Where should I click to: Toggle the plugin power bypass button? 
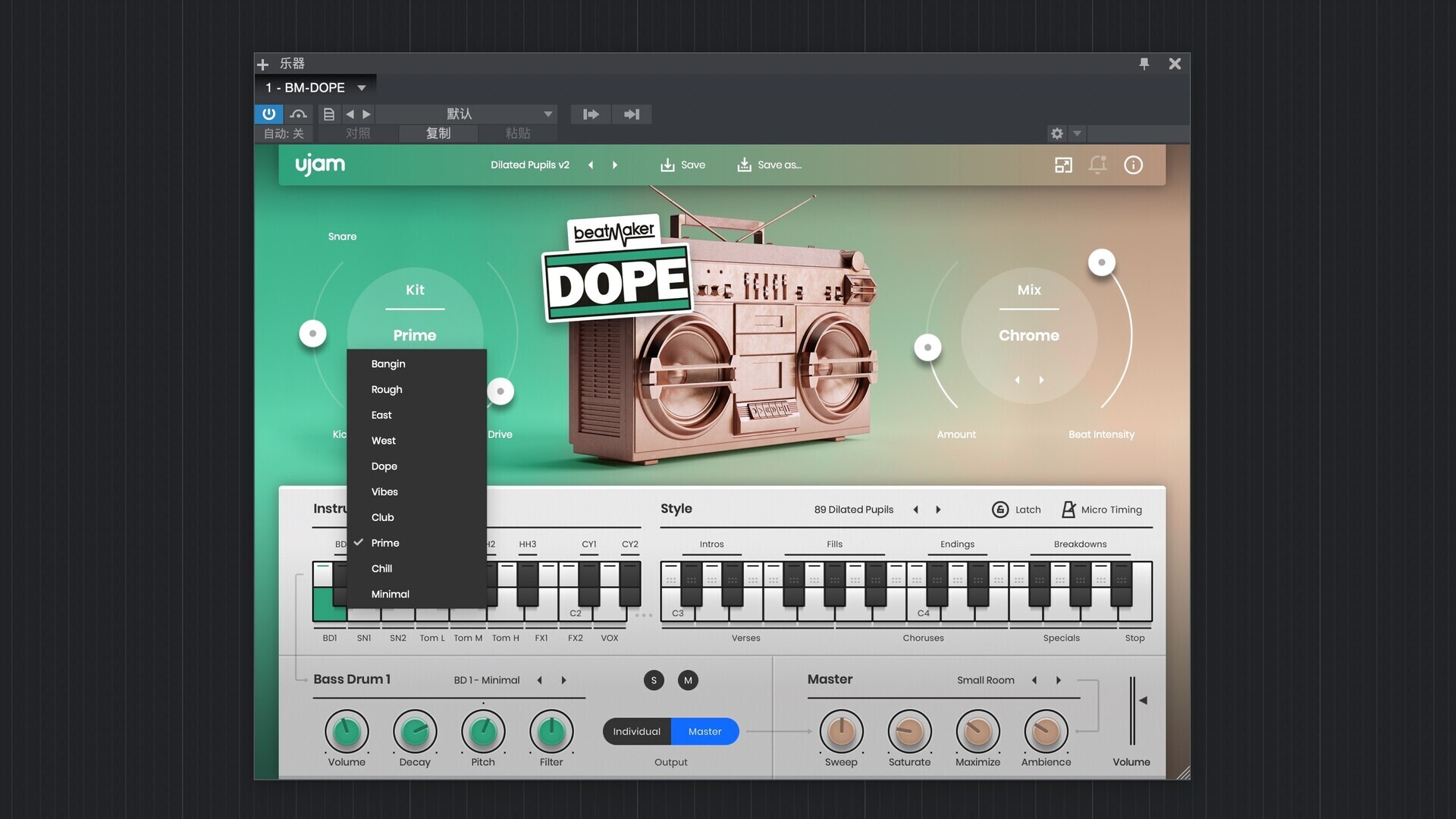coord(268,114)
